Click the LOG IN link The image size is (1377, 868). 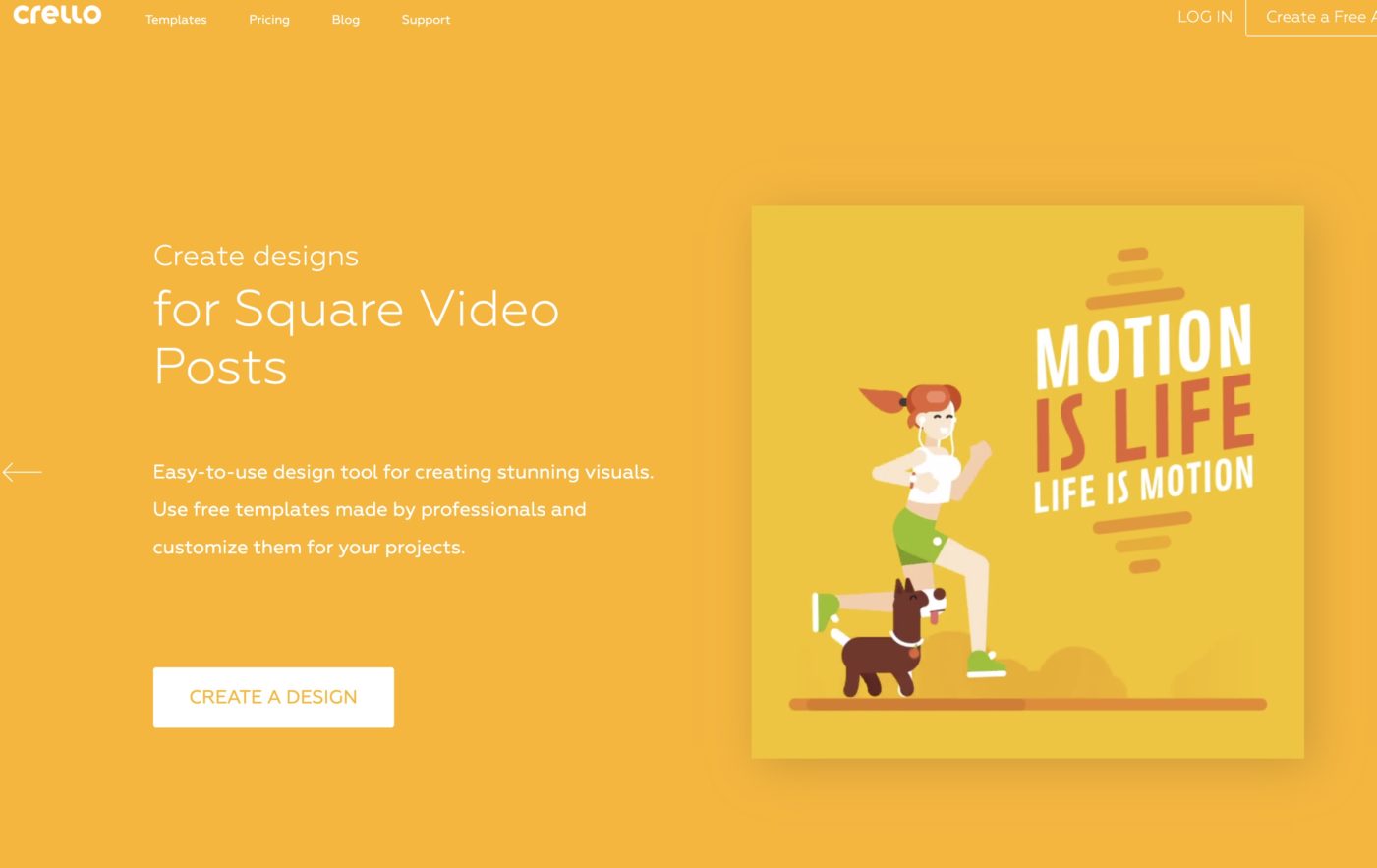1204,17
